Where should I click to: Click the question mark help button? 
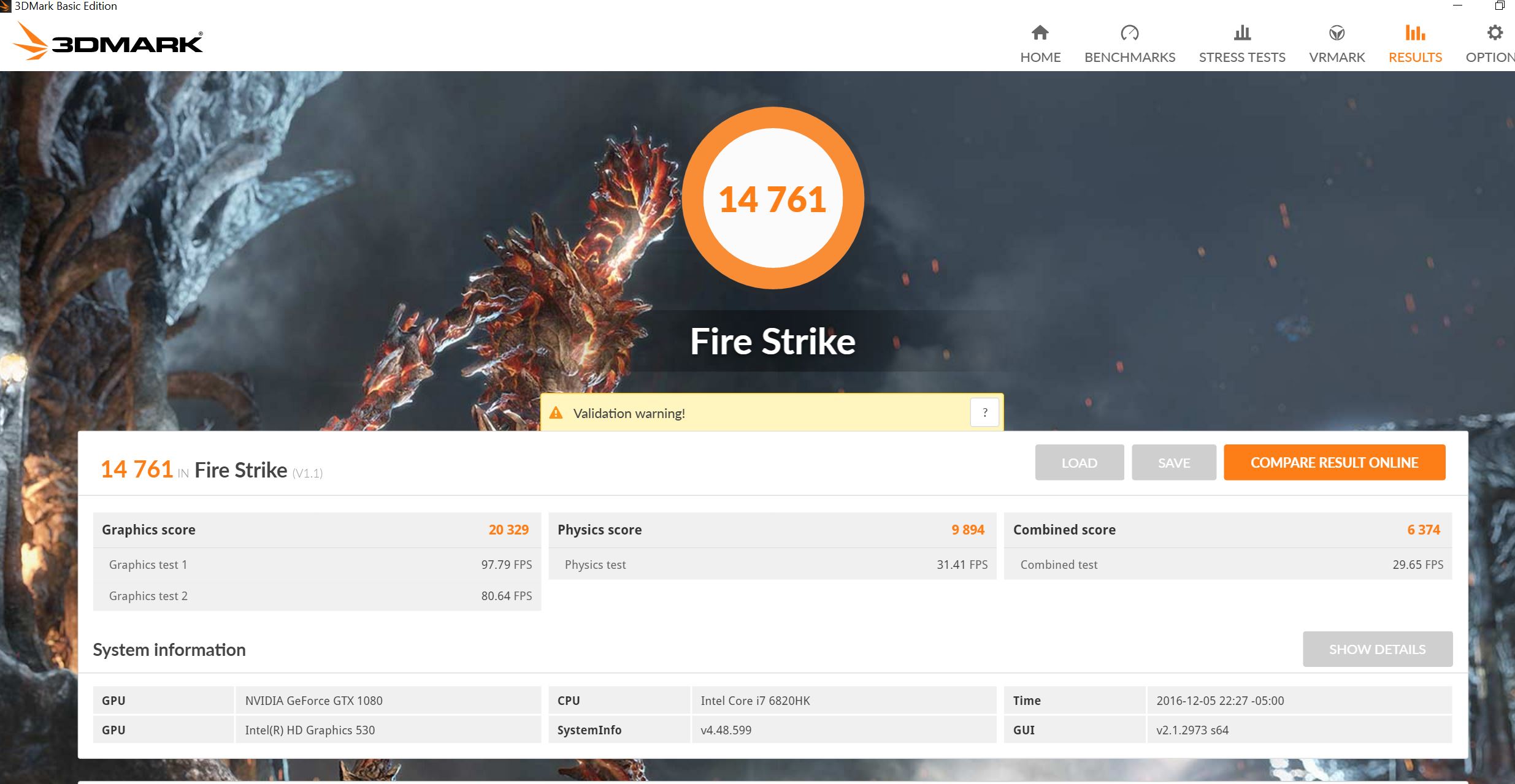(985, 413)
